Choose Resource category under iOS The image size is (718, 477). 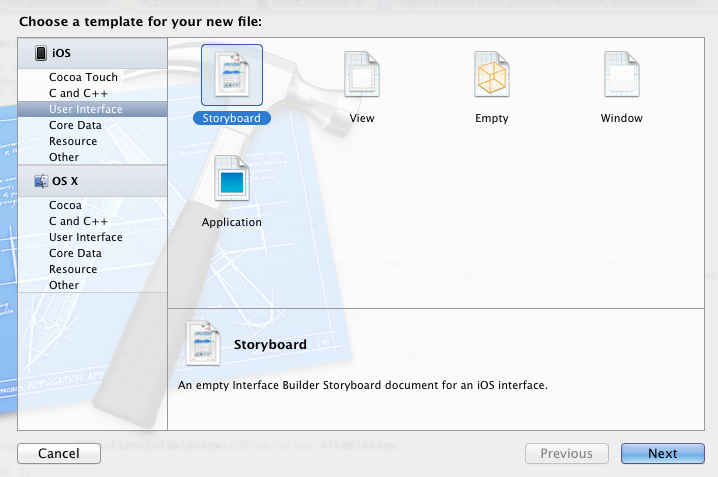point(92,141)
